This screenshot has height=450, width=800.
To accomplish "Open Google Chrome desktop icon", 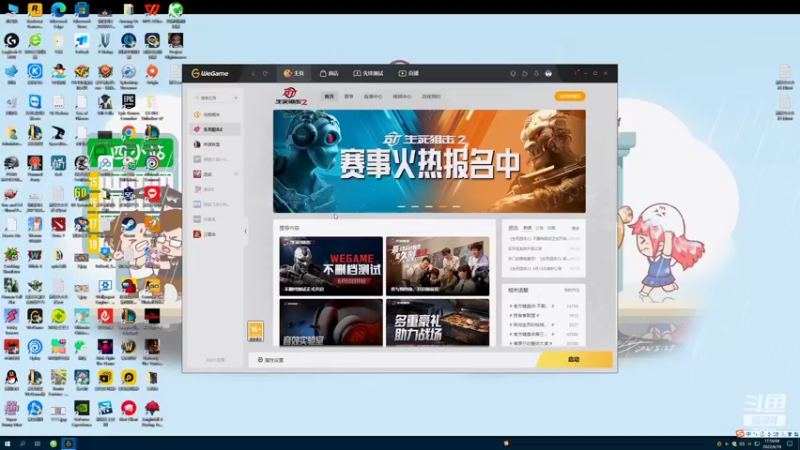I will click(x=129, y=134).
